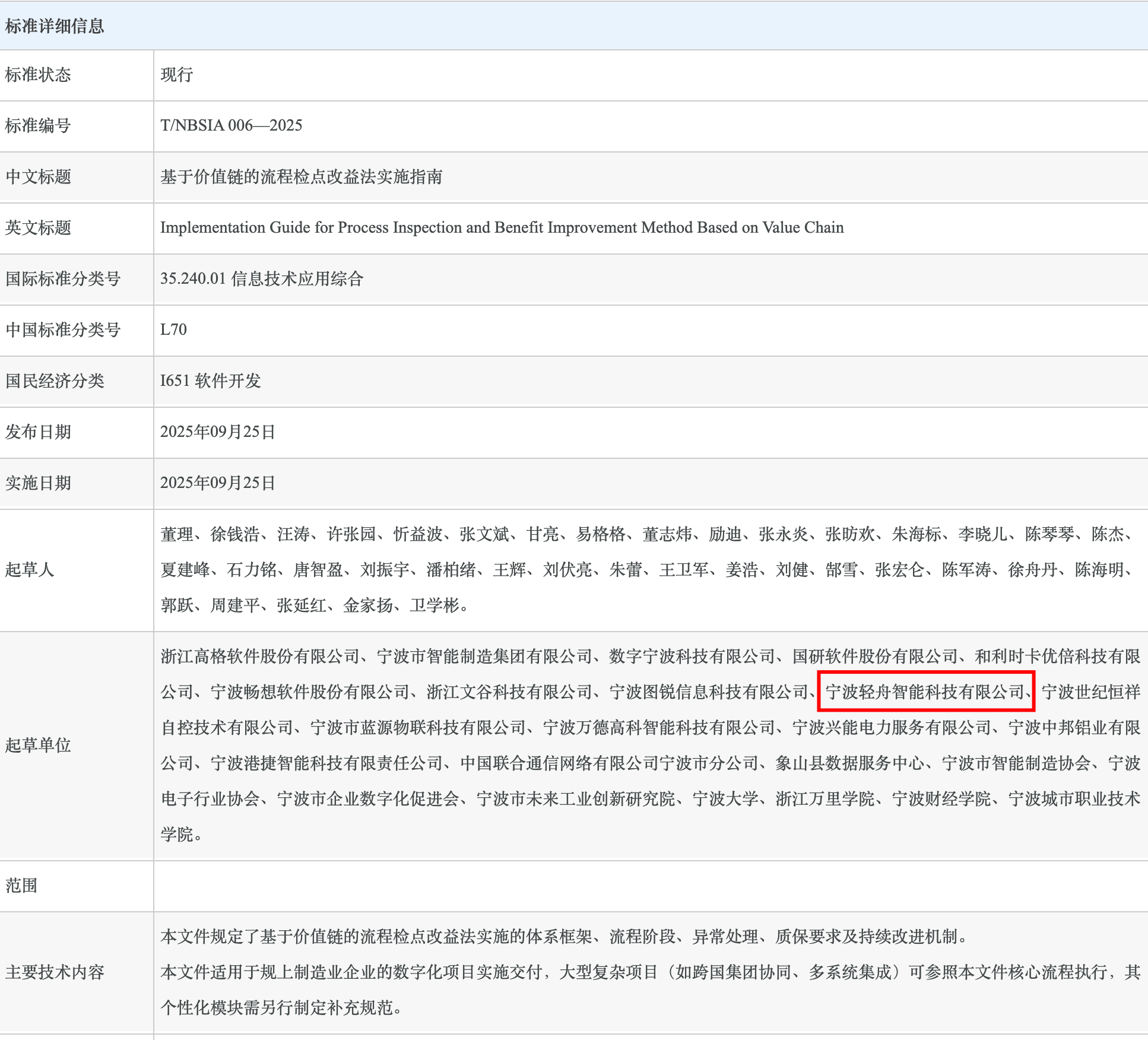Click 宁波大学 in drafting units
Image resolution: width=1148 pixels, height=1040 pixels.
pos(725,799)
